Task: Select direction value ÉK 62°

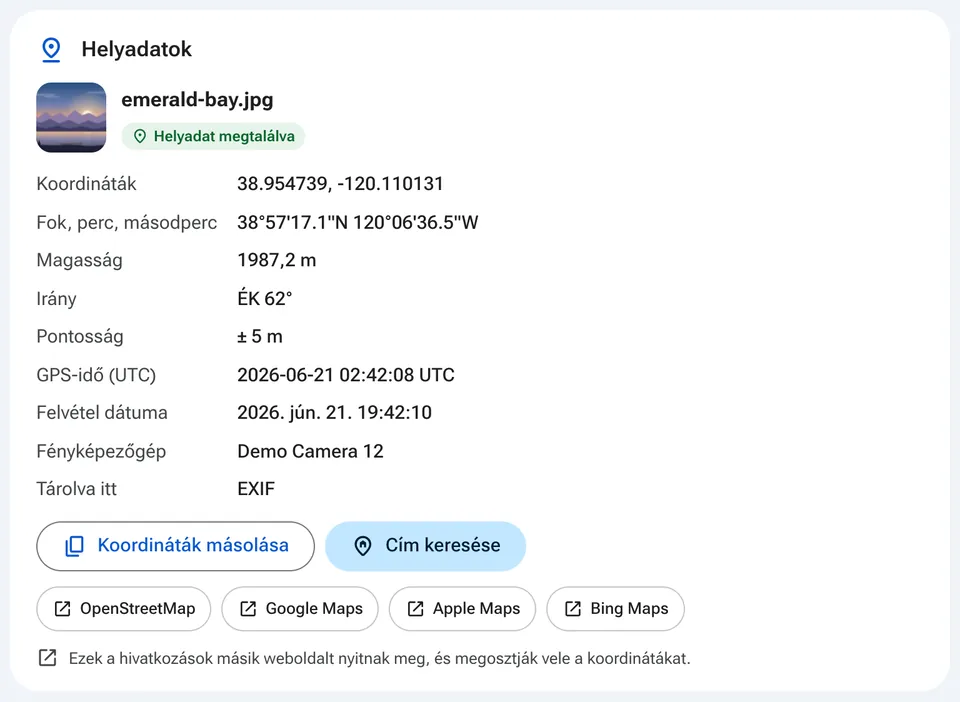Action: pyautogui.click(x=264, y=299)
